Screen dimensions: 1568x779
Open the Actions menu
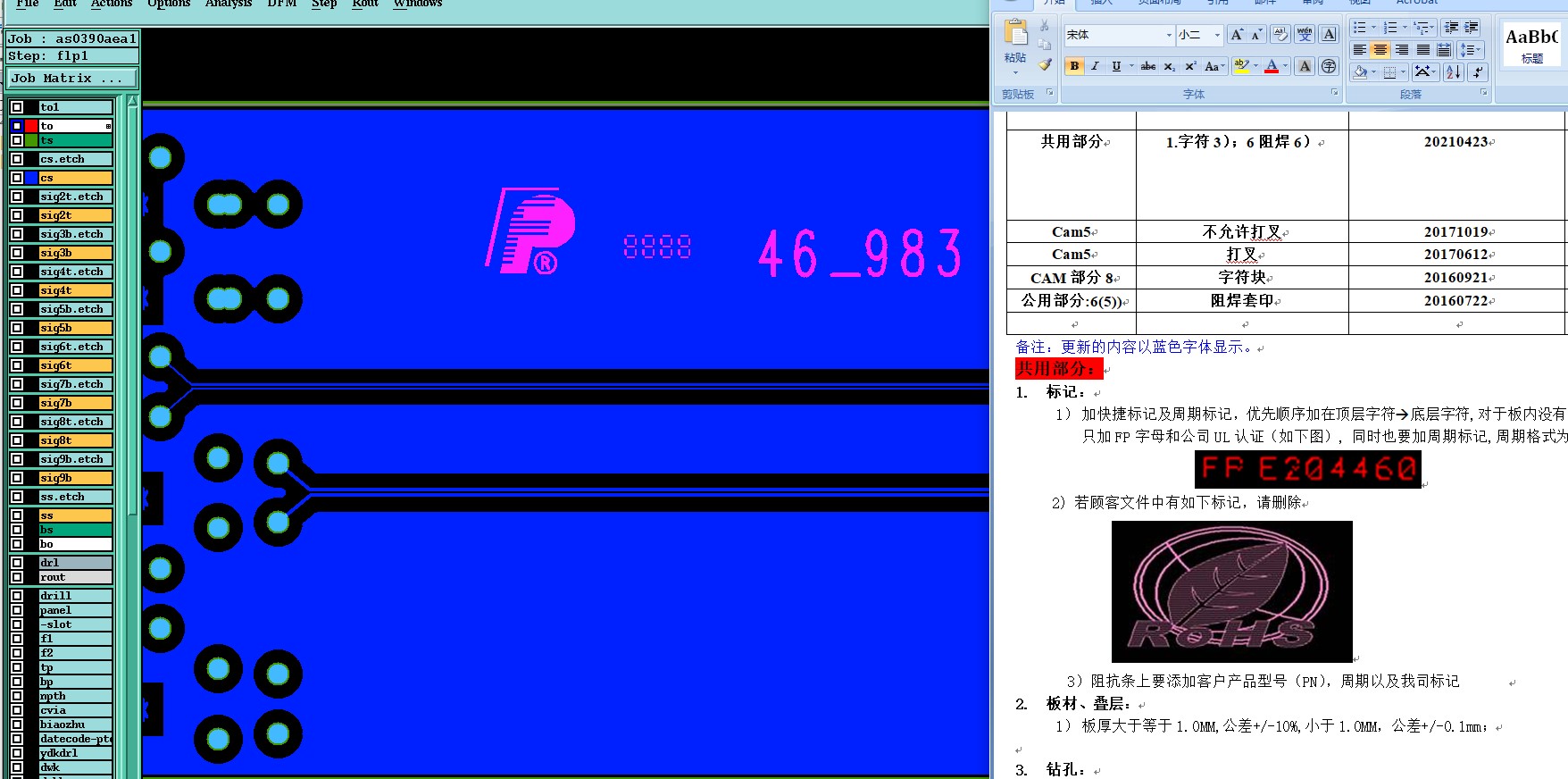(x=112, y=4)
